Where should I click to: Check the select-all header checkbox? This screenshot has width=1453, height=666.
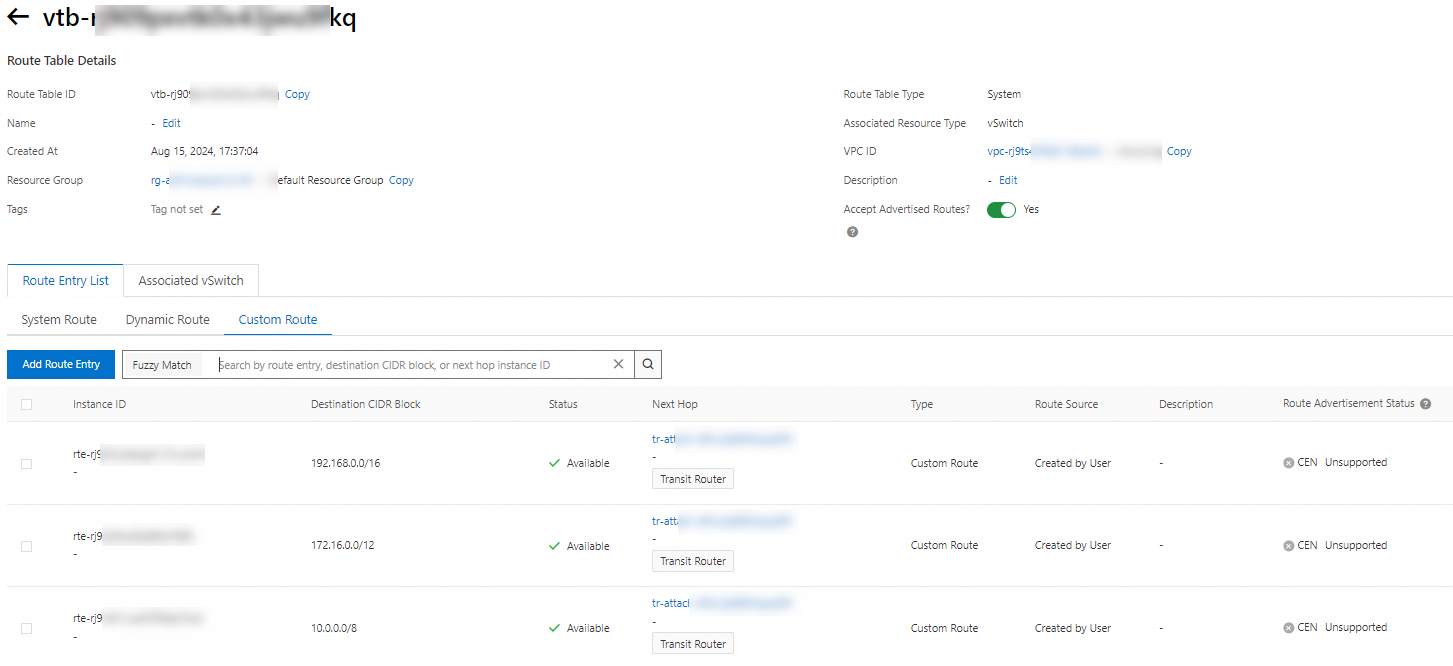[26, 404]
